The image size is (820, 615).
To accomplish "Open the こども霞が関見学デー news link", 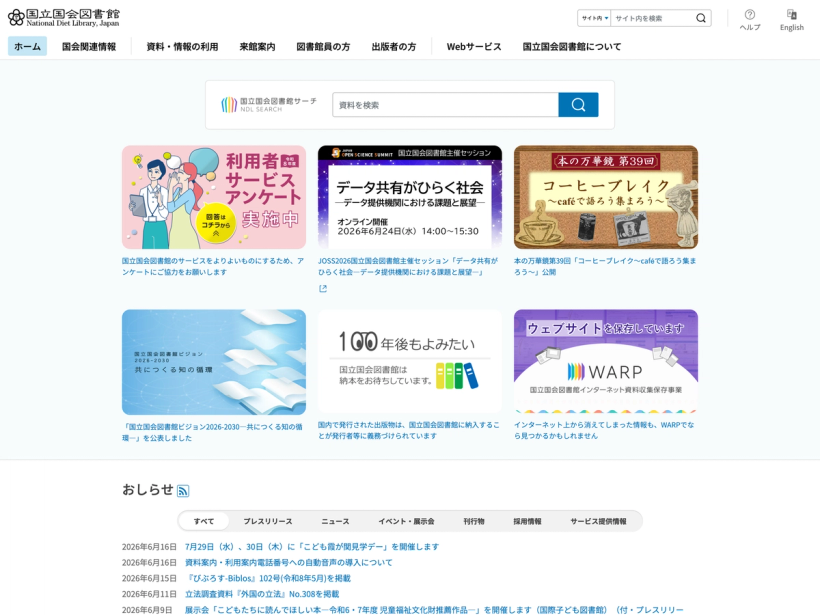I will point(312,546).
